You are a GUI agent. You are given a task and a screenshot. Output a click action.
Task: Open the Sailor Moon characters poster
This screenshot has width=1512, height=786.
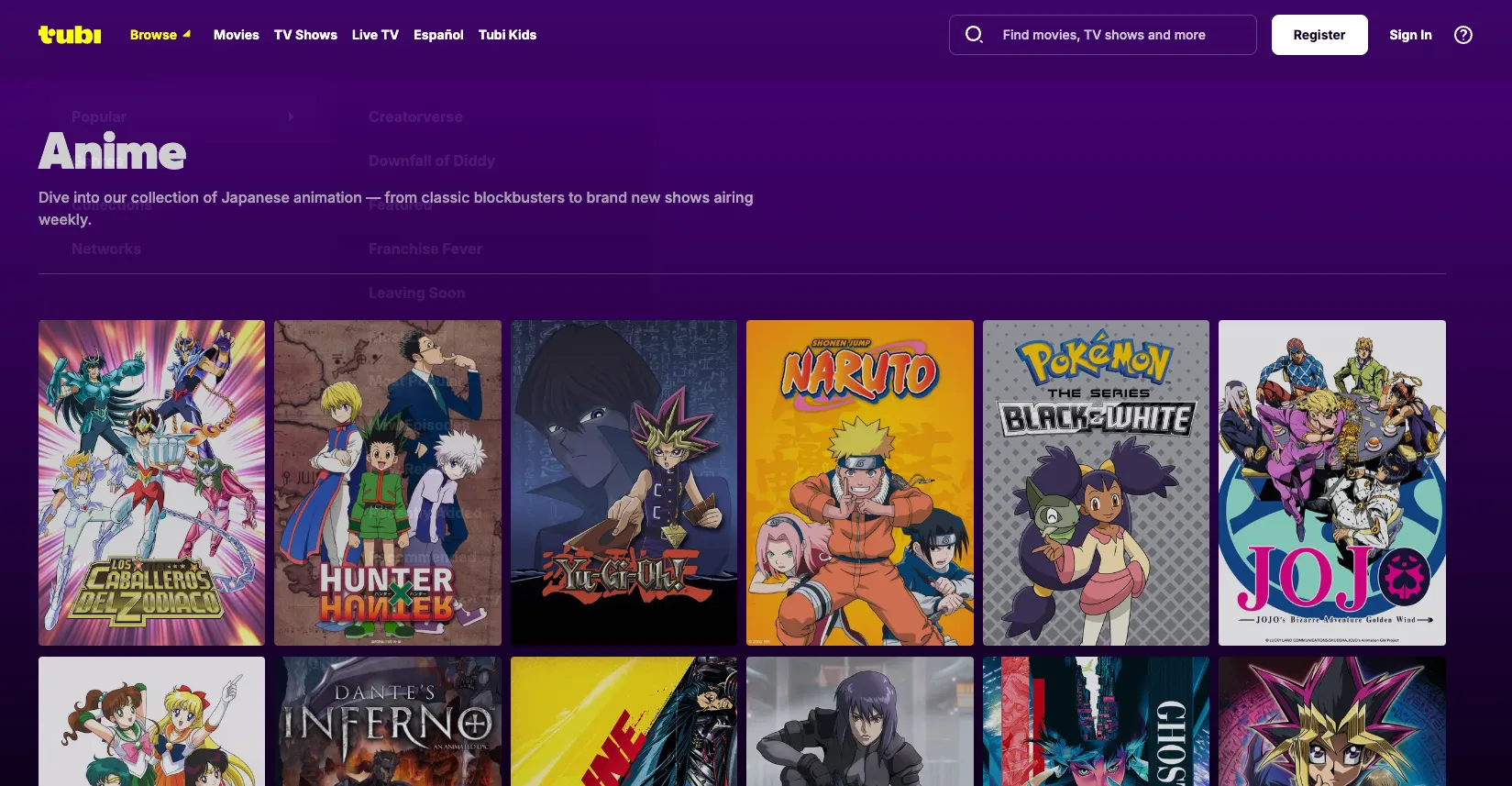pos(151,721)
